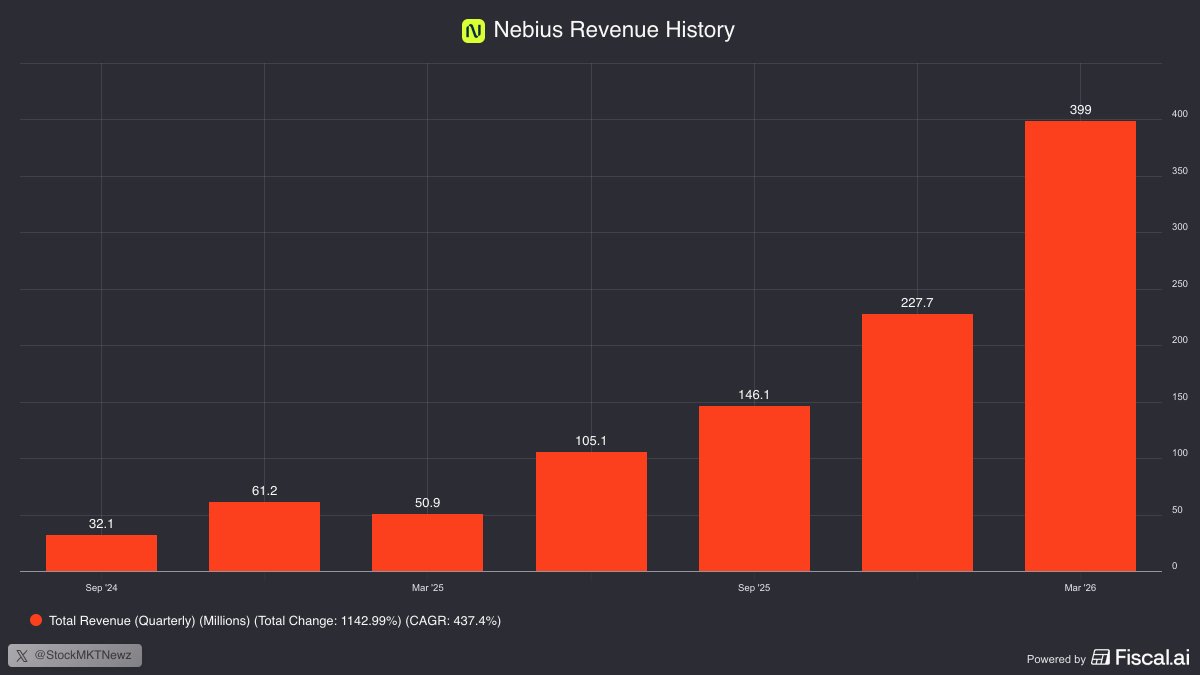Screen dimensions: 1200x675
Task: Click the X logo beside @StockMKTNewz
Action: [22, 656]
